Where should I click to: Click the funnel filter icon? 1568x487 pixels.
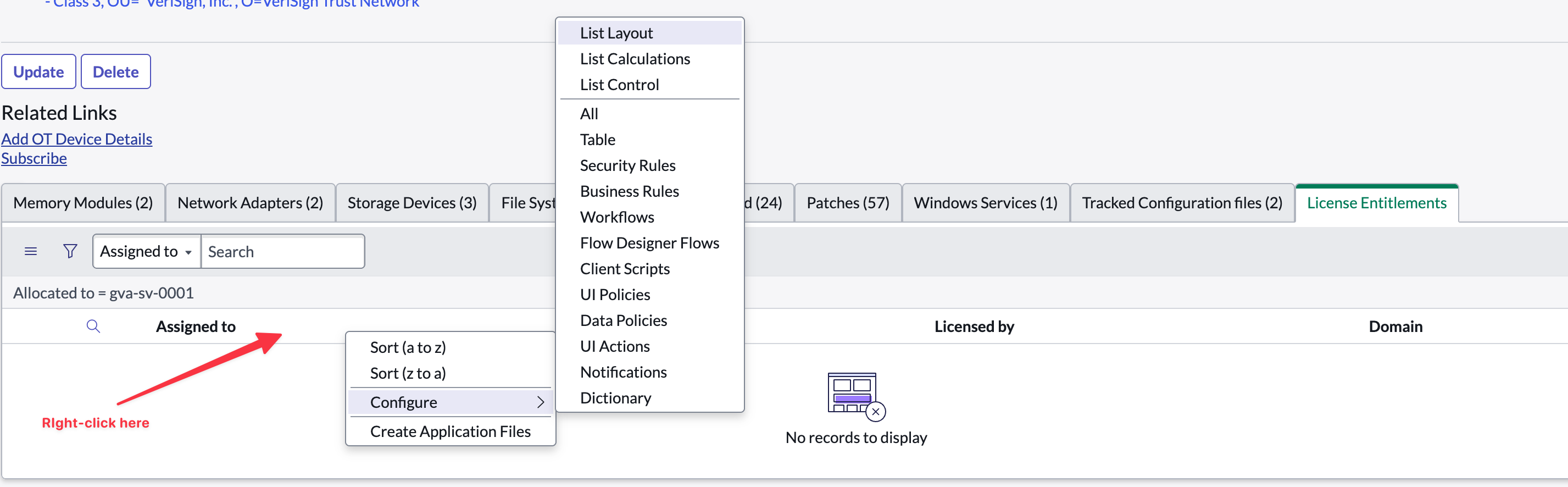pyautogui.click(x=70, y=251)
